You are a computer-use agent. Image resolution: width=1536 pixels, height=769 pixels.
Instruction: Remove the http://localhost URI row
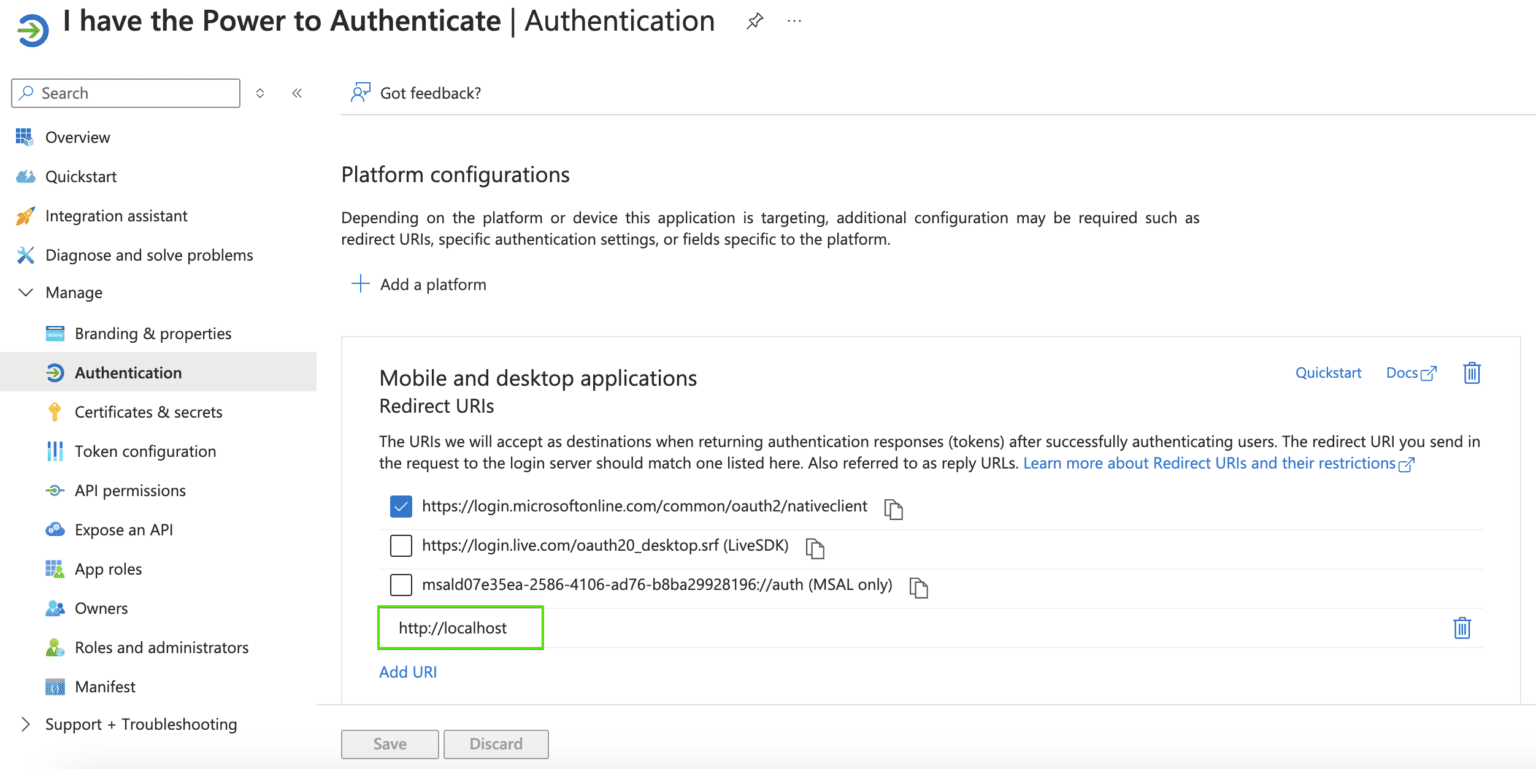click(x=1461, y=627)
